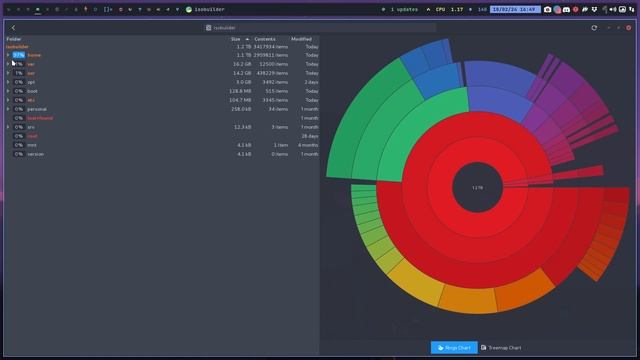This screenshot has width=640, height=360.
Task: Sort by the Size column header
Action: tap(236, 39)
